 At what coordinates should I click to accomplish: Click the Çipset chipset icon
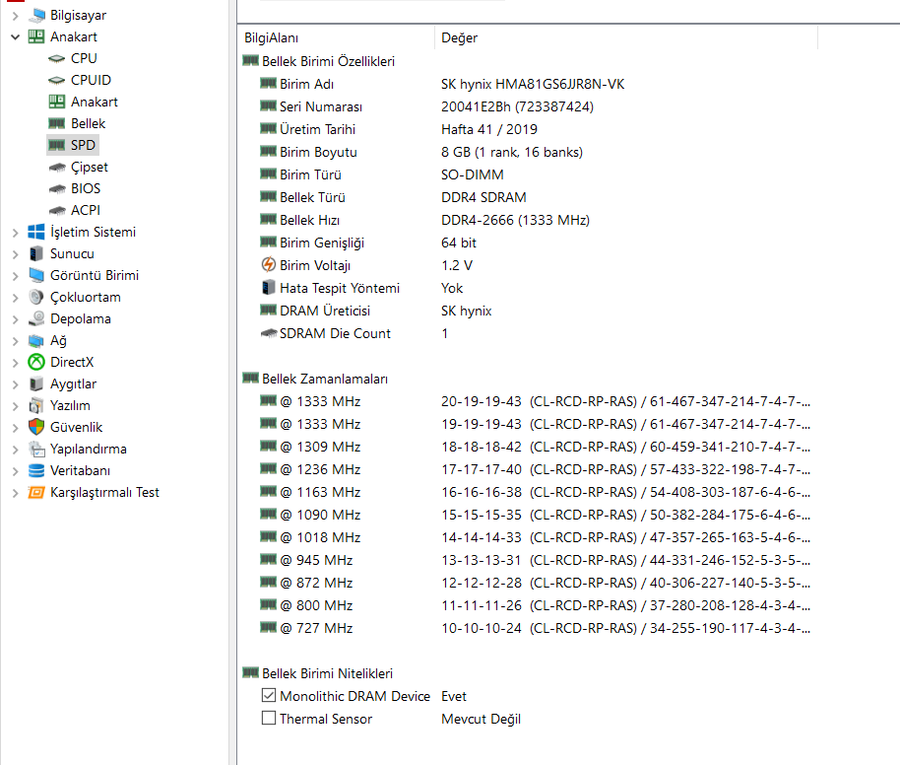point(57,167)
